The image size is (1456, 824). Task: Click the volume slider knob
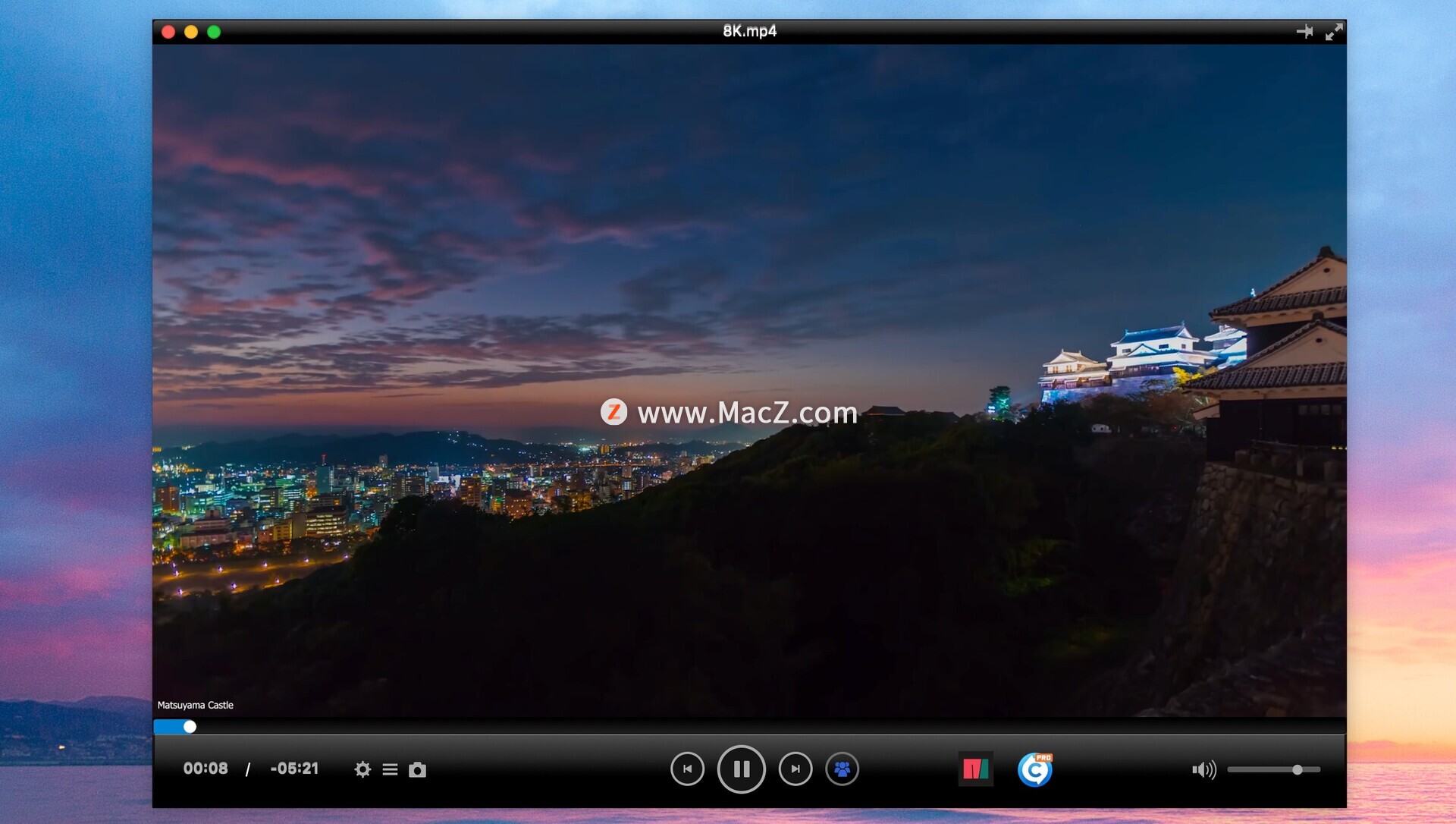click(x=1298, y=769)
